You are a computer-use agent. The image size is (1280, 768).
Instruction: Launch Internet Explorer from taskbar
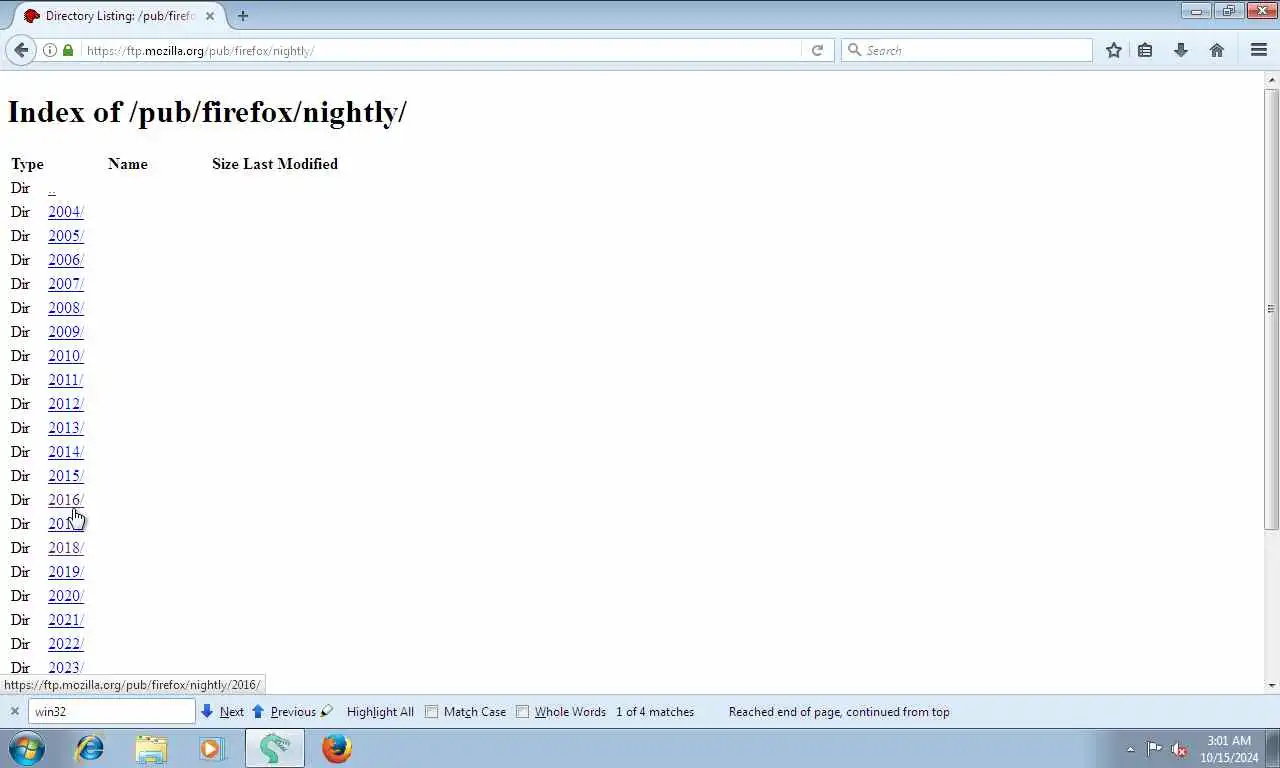point(90,748)
